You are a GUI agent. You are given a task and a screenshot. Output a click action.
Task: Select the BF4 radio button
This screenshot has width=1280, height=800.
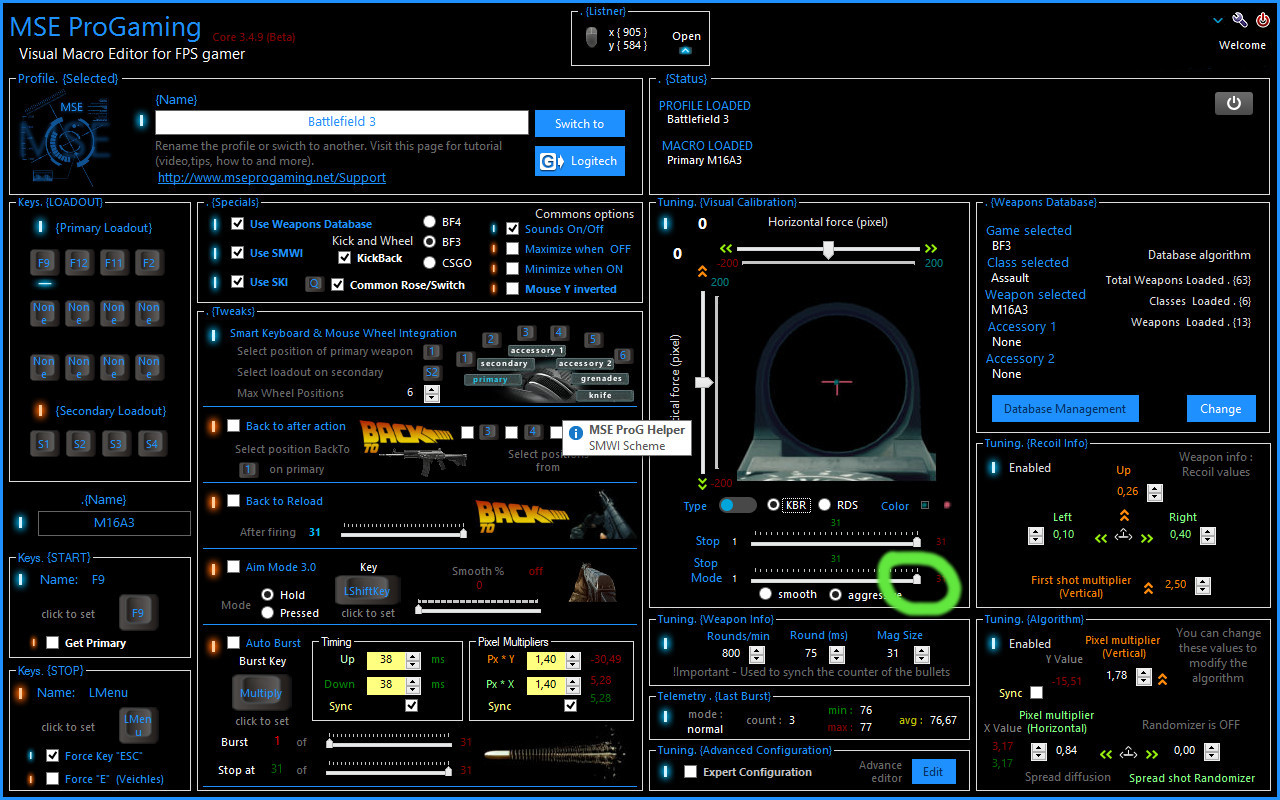point(429,222)
